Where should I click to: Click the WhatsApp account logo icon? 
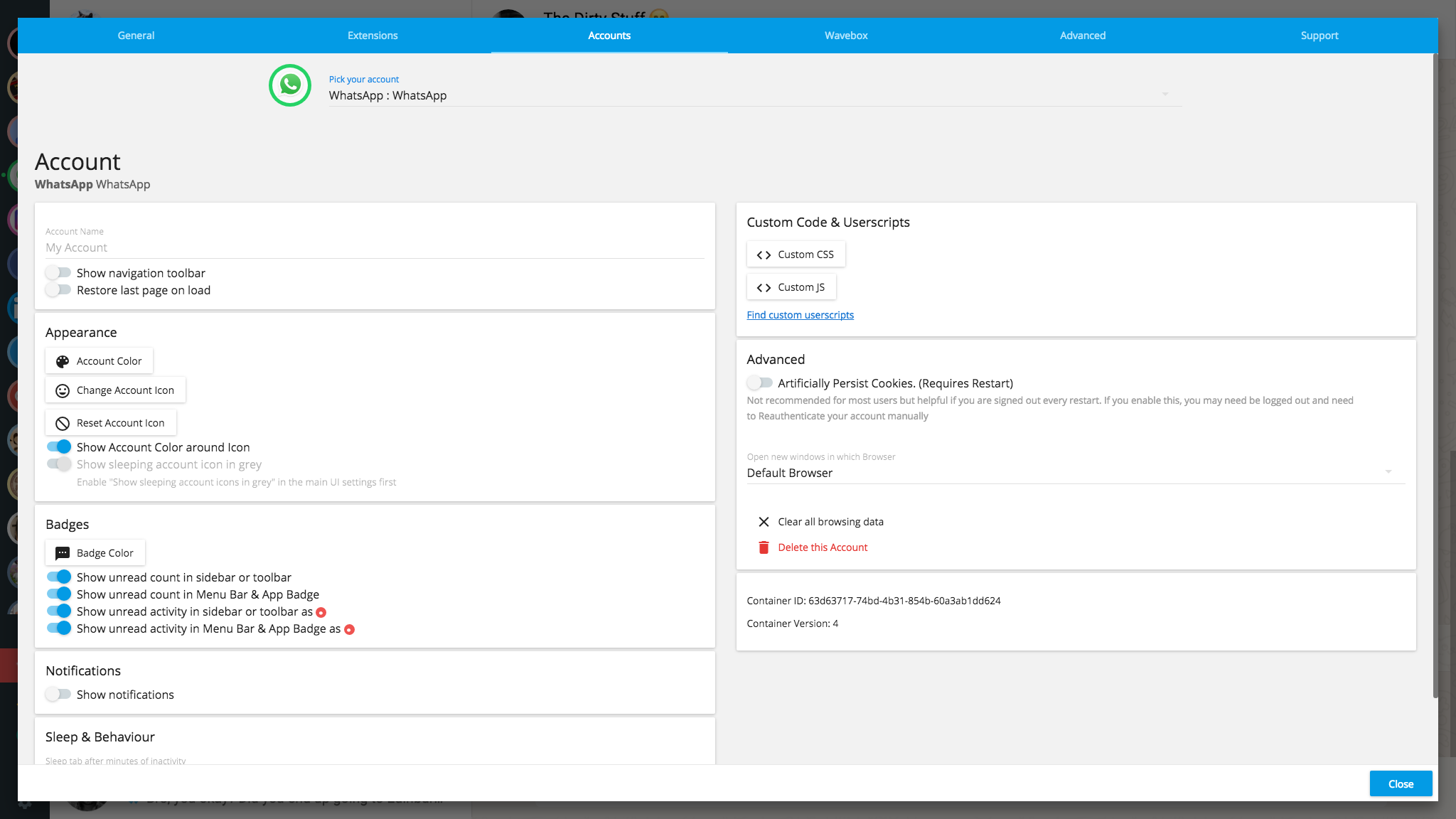click(290, 85)
